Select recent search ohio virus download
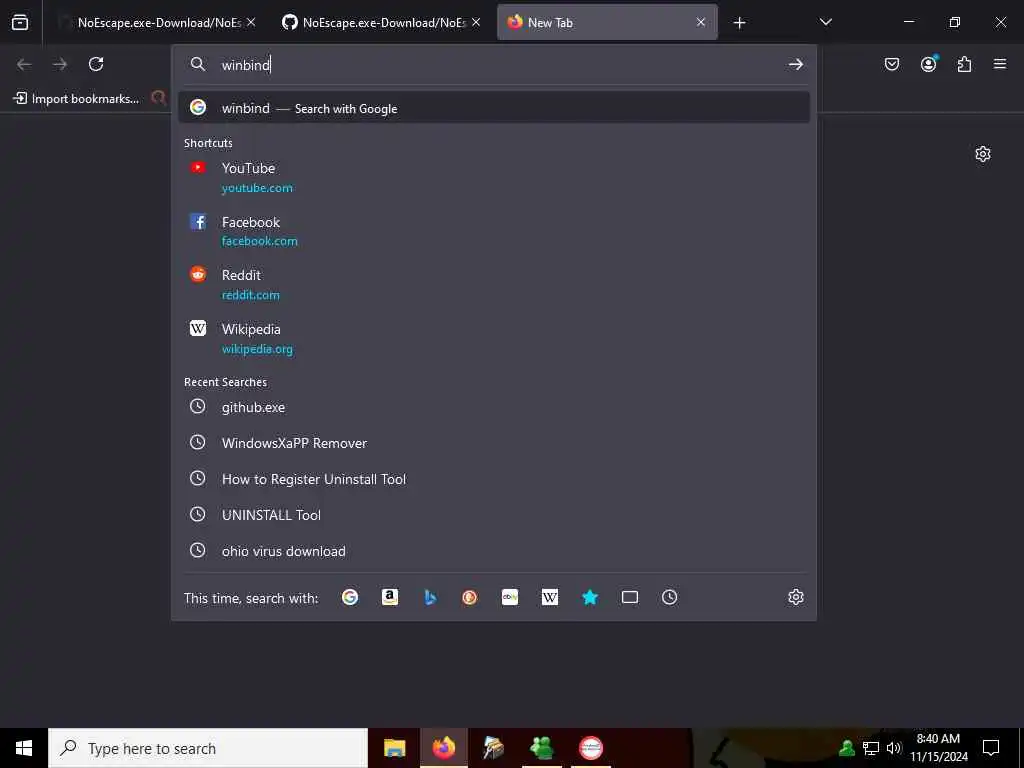The width and height of the screenshot is (1024, 768). (x=494, y=551)
